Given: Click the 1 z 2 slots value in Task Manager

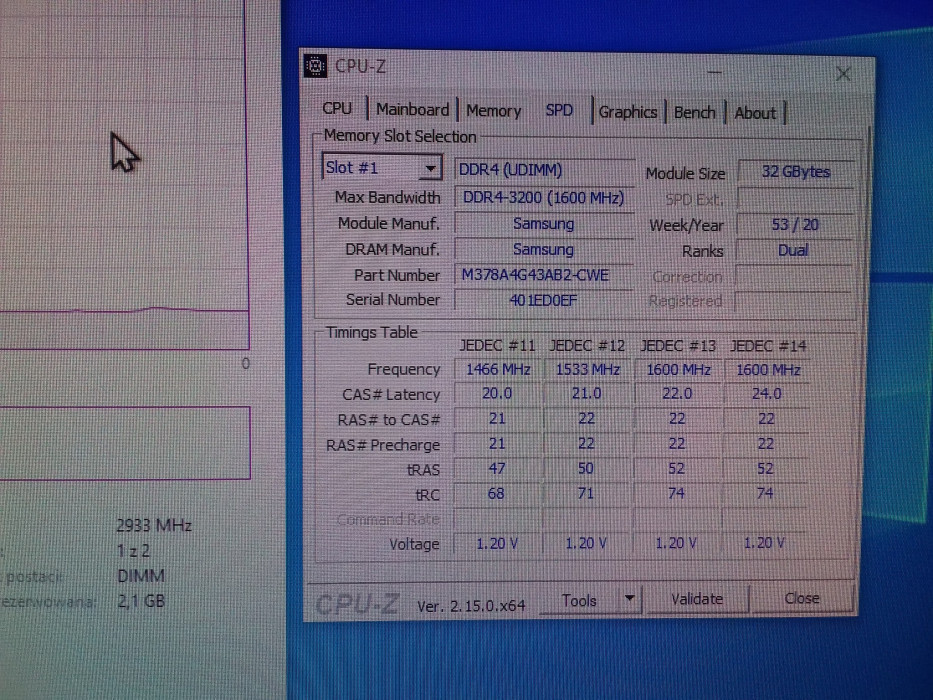Looking at the screenshot, I should point(133,551).
